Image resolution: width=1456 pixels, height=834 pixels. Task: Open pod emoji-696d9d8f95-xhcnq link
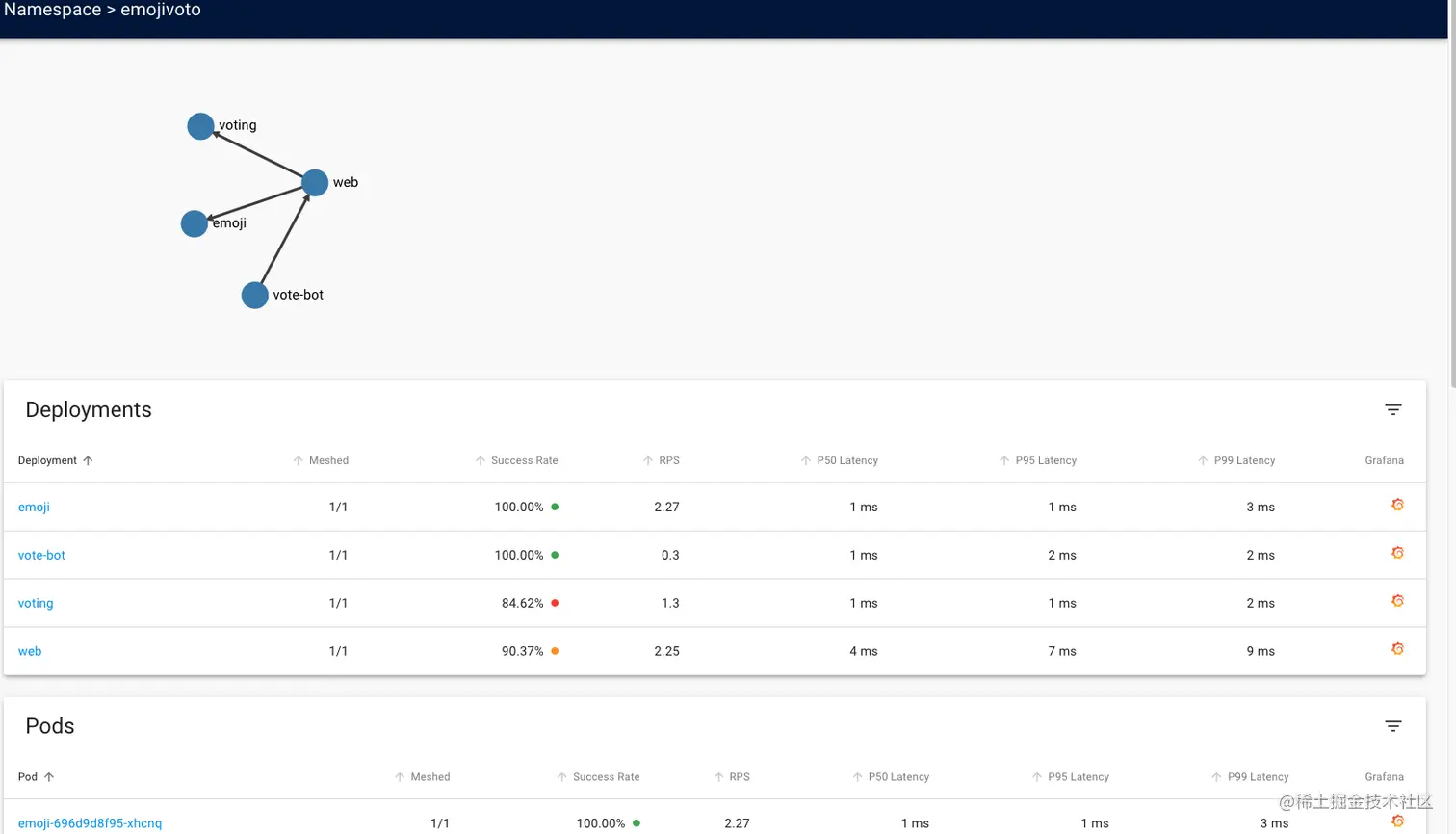[x=90, y=823]
